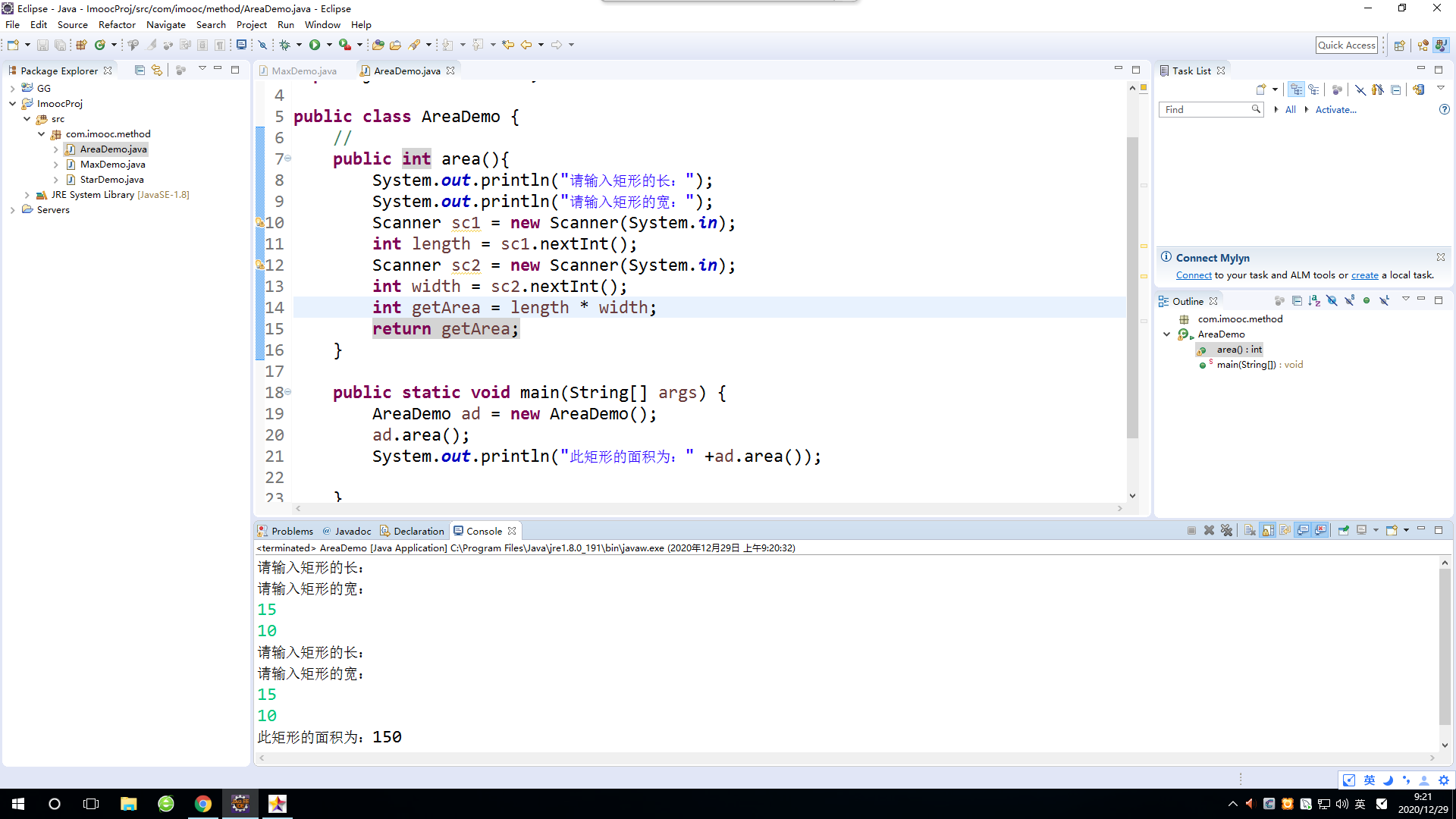Click Sort alphabetically icon in Outline
Viewport: 1456px width, 819px height.
1314,301
